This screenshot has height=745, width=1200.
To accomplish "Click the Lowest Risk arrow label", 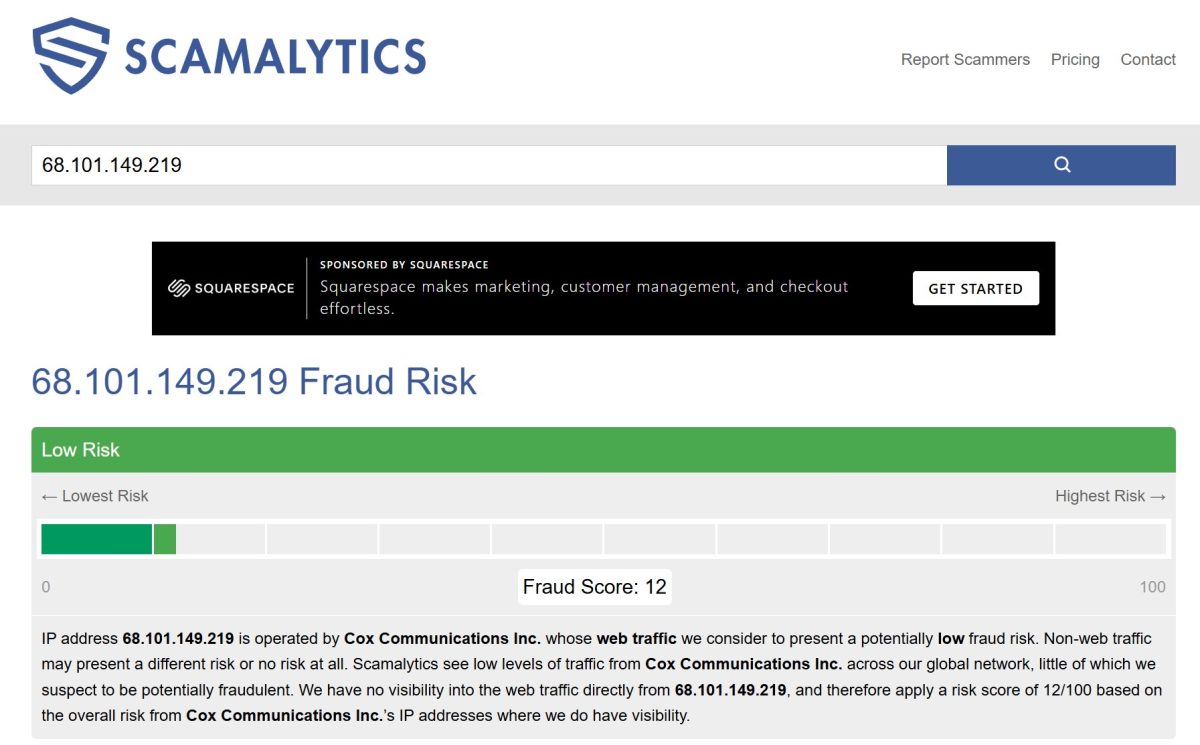I will (94, 495).
